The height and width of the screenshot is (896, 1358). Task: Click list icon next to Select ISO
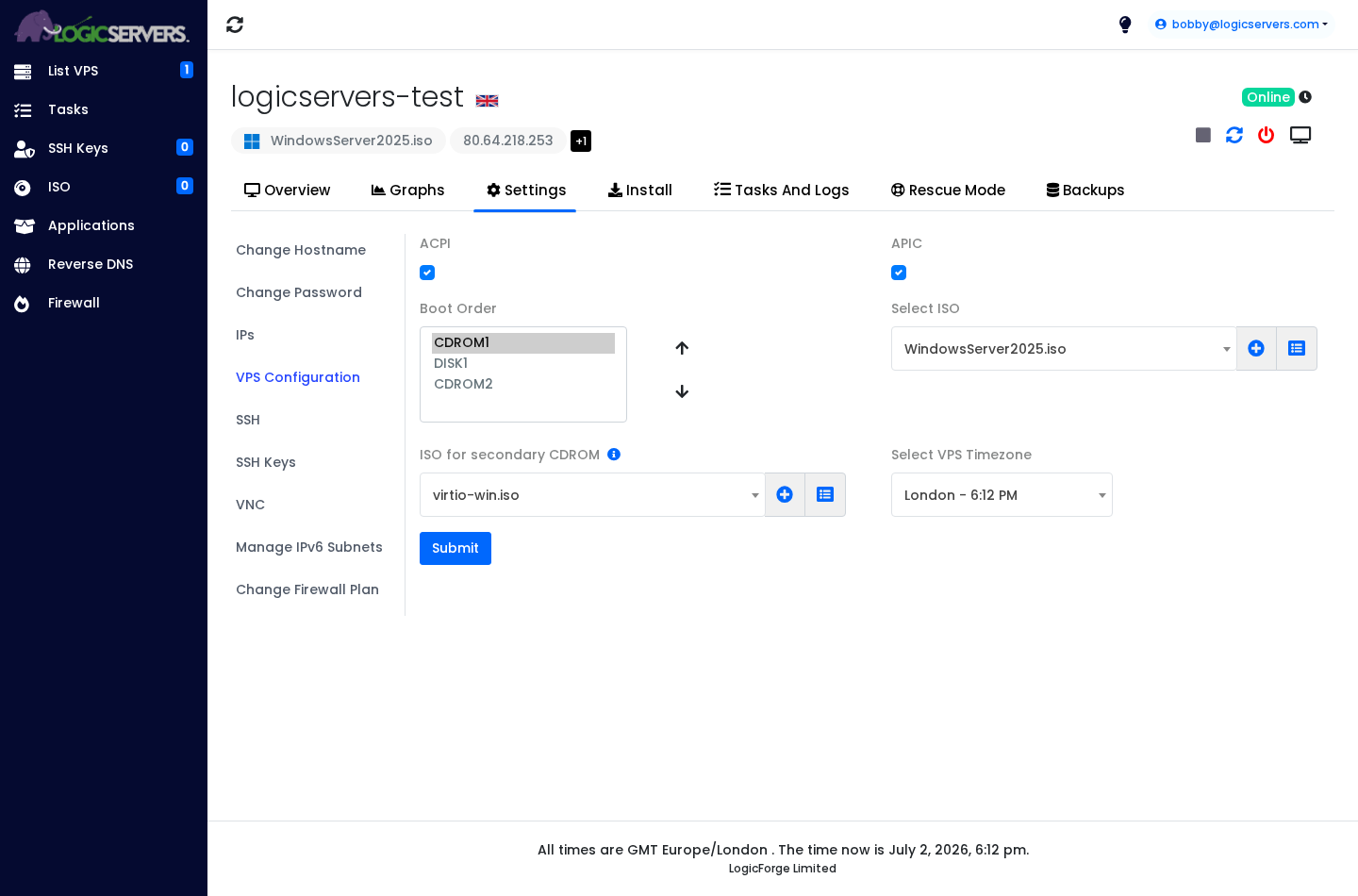1297,349
